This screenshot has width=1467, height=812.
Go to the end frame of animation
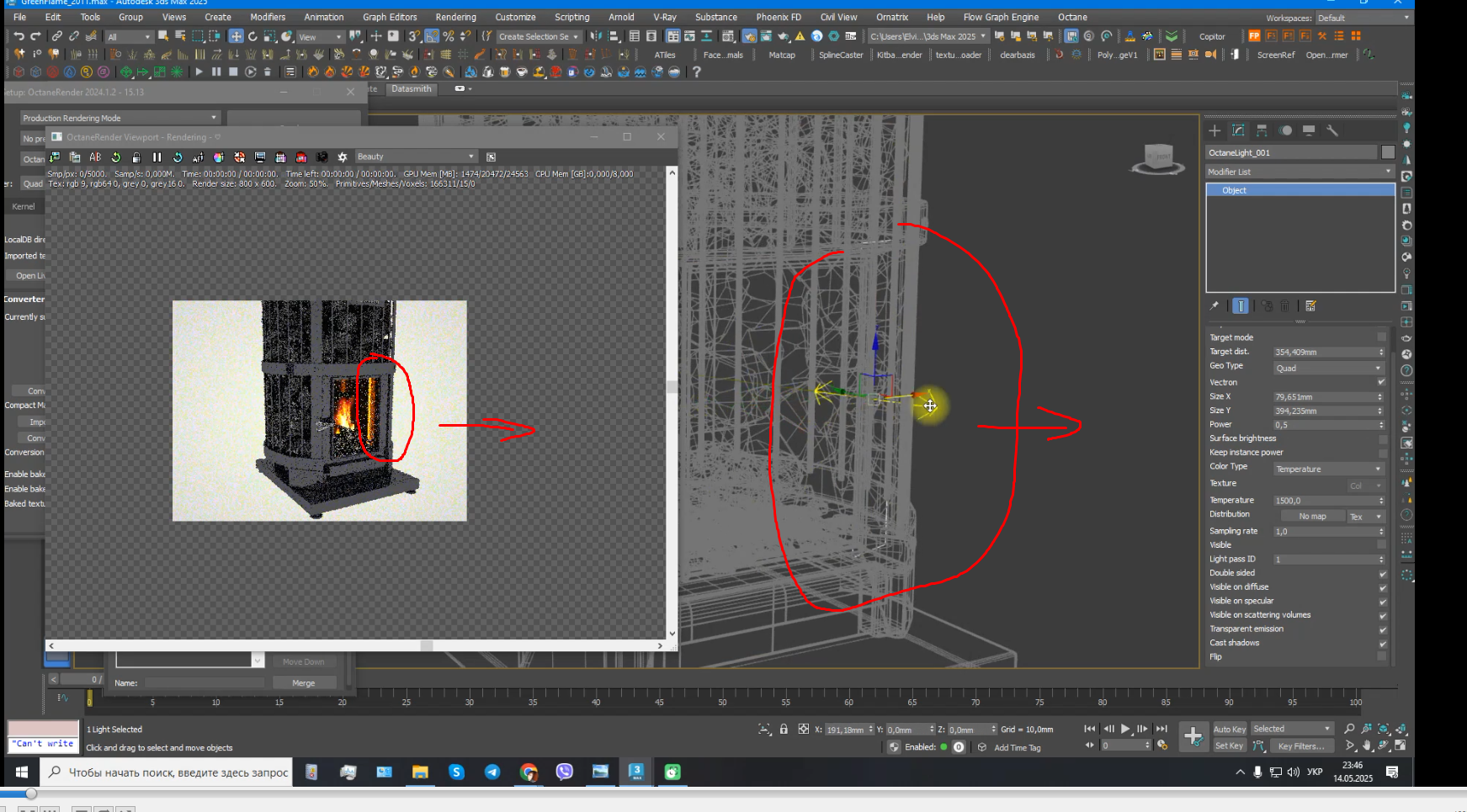(x=1162, y=730)
